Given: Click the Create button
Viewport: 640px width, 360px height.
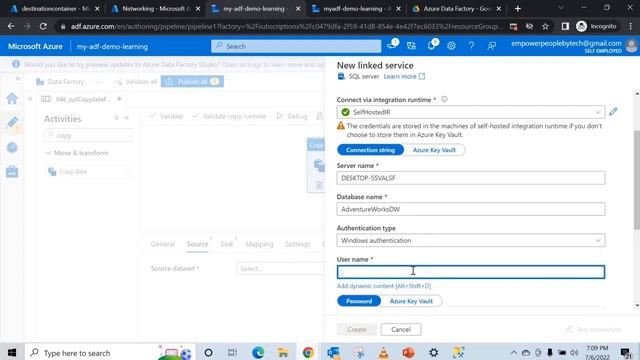Looking at the screenshot, I should (357, 329).
